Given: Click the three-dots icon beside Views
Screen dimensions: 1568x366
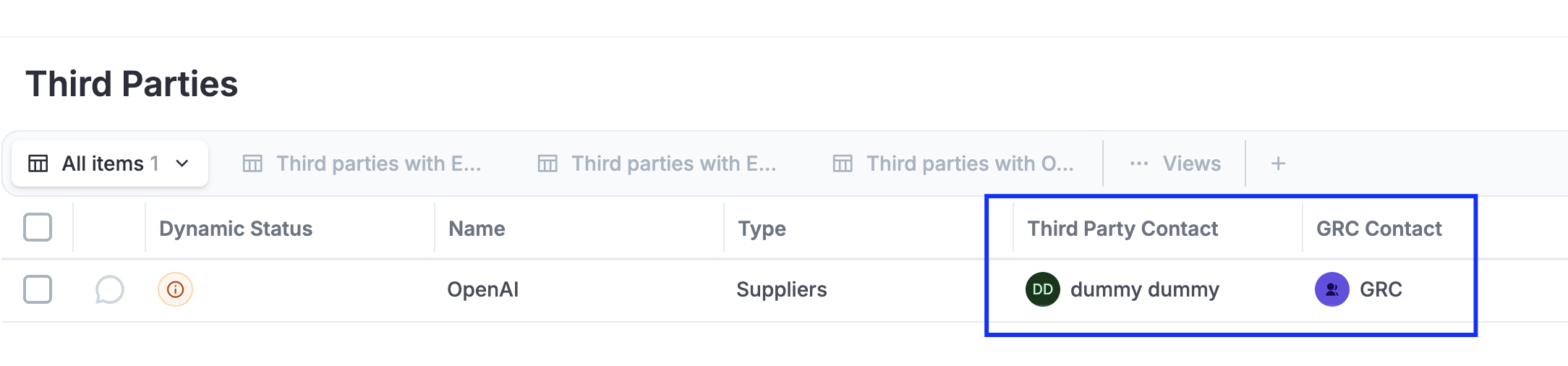Looking at the screenshot, I should pyautogui.click(x=1138, y=163).
